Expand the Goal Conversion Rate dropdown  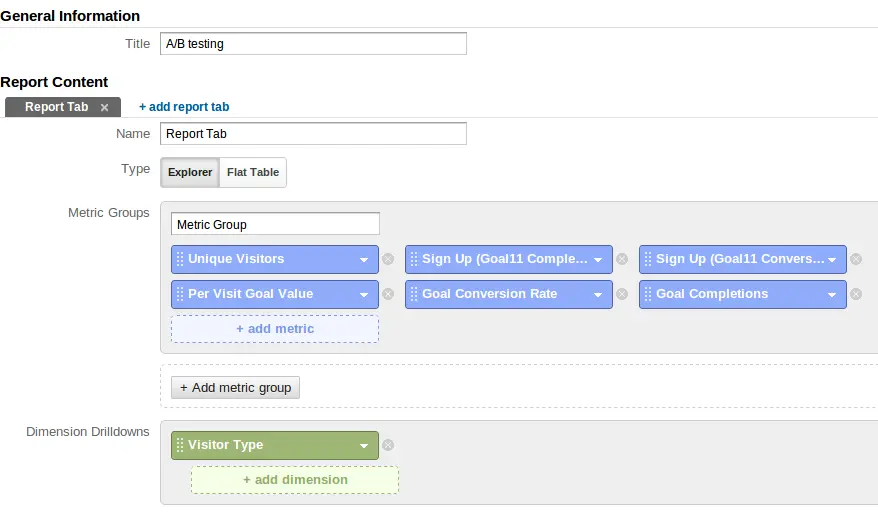pos(598,295)
